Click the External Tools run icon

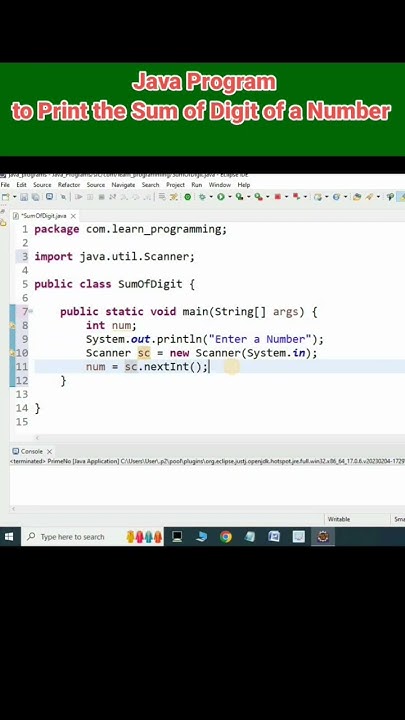[259, 197]
